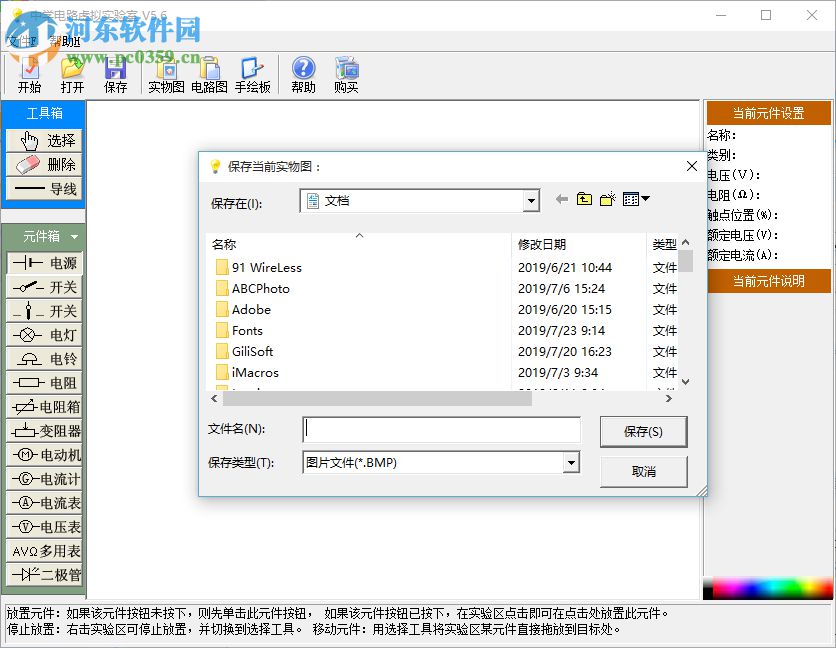Image resolution: width=836 pixels, height=648 pixels.
Task: Pick the 电灯 lamp component
Action: pos(44,335)
